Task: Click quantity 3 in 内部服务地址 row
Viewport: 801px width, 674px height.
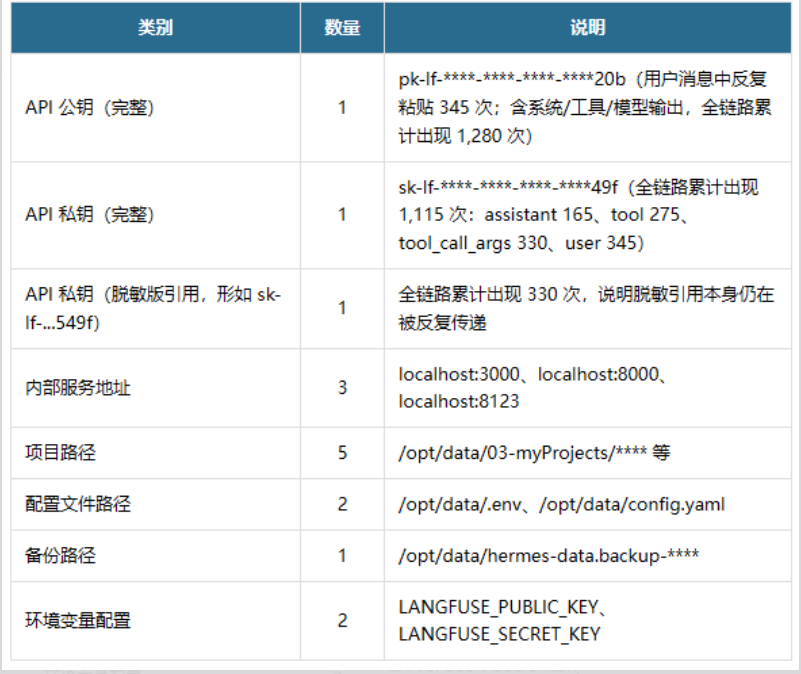Action: (342, 388)
